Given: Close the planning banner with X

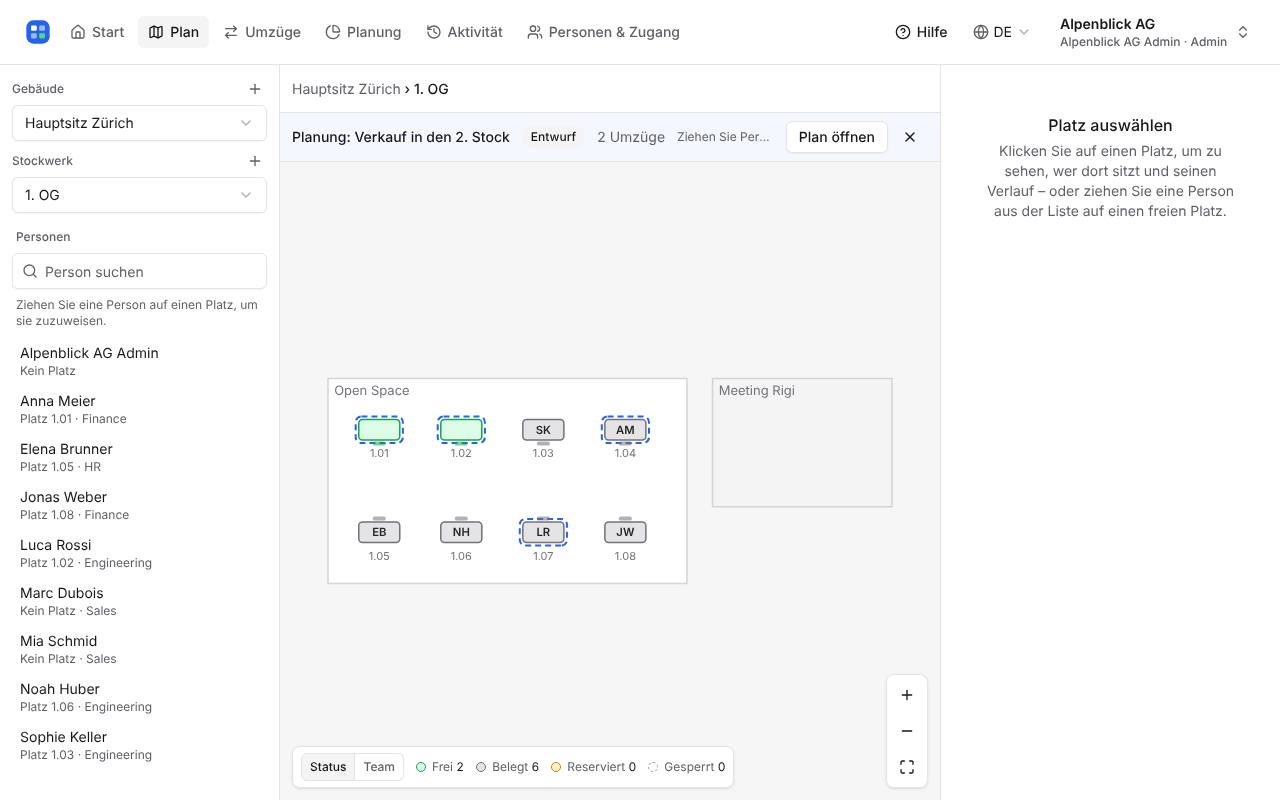Looking at the screenshot, I should [x=910, y=137].
